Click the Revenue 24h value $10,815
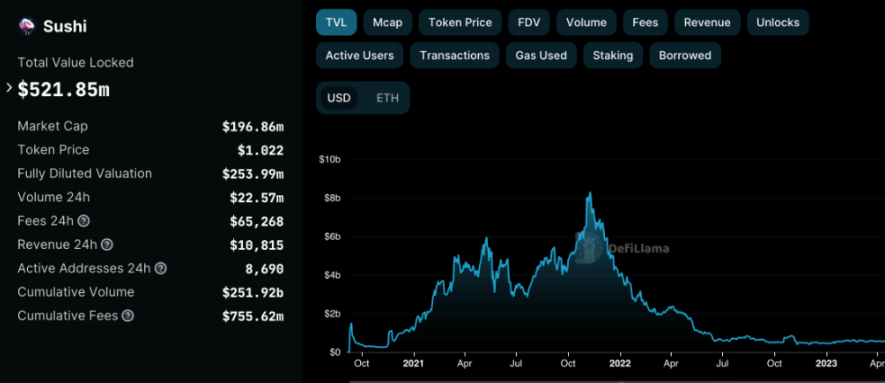 coord(257,245)
